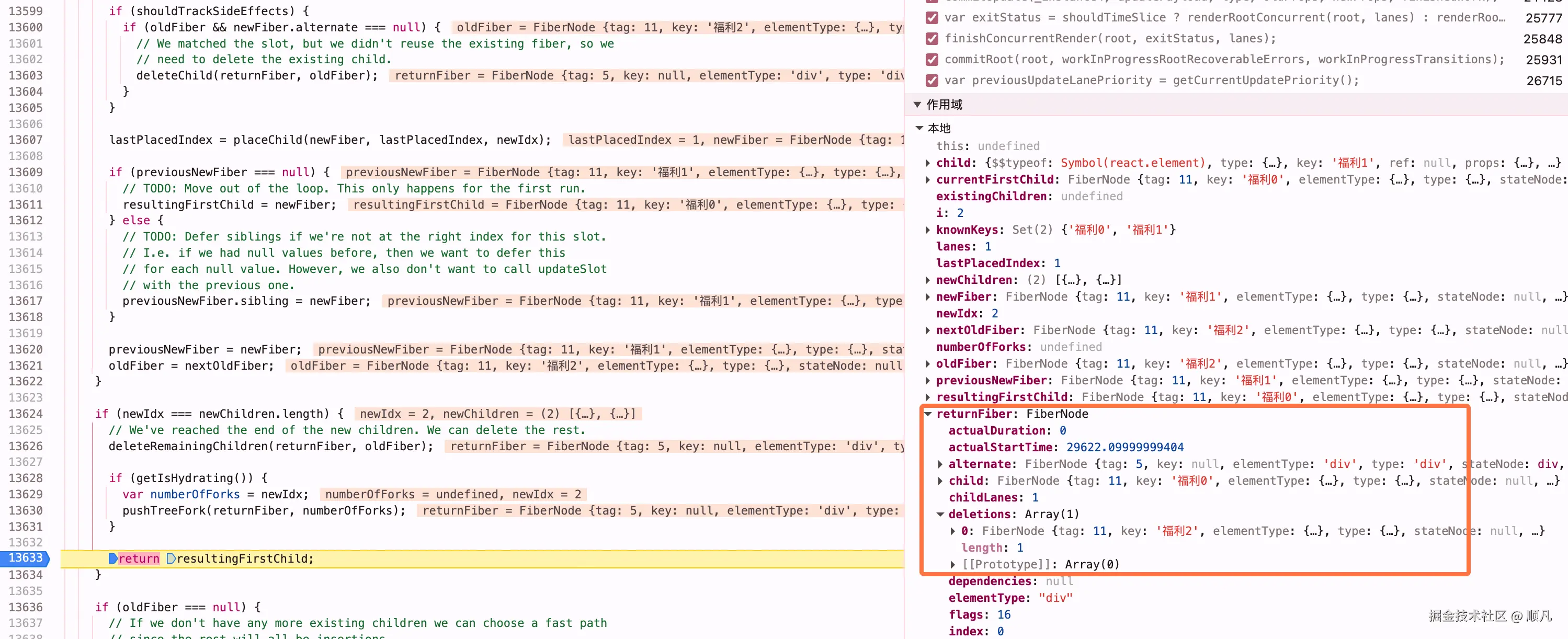Expand the [[Prototype]] Array(0) entry
The height and width of the screenshot is (639, 1568).
952,565
